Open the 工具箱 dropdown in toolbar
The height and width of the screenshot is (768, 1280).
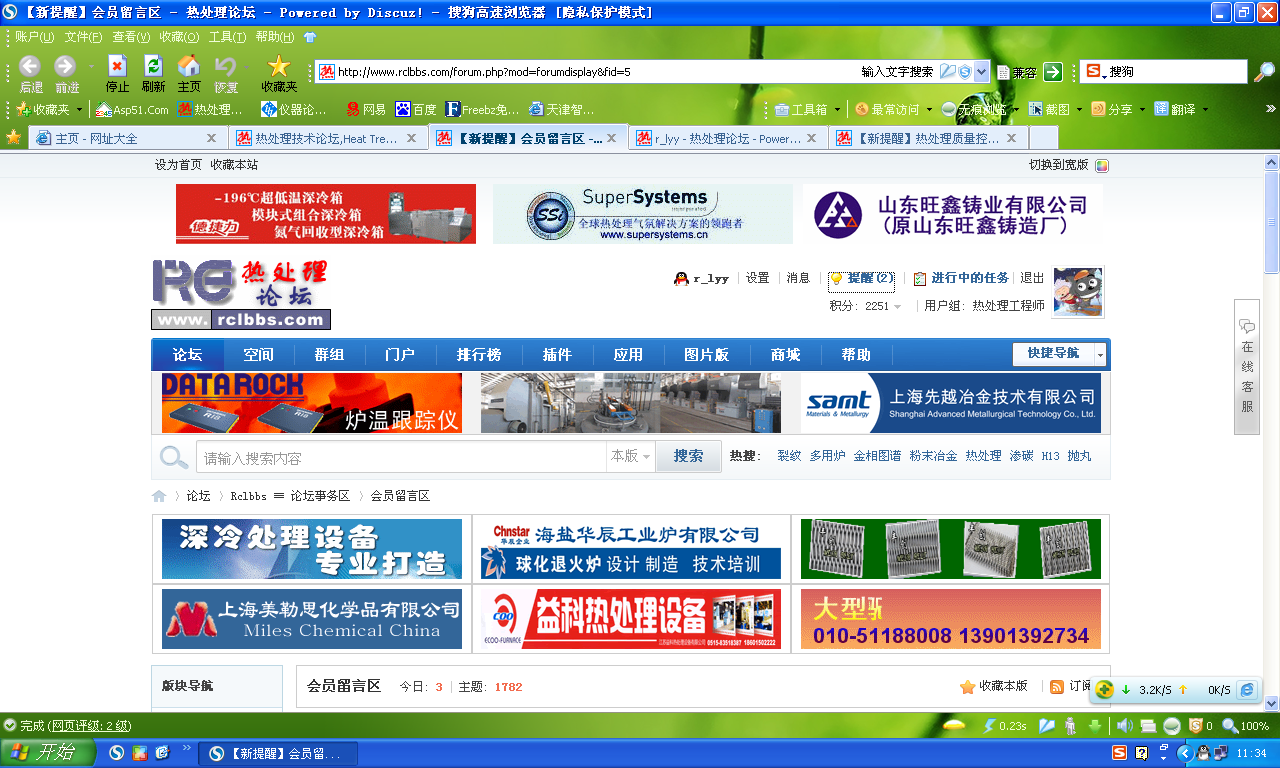836,110
